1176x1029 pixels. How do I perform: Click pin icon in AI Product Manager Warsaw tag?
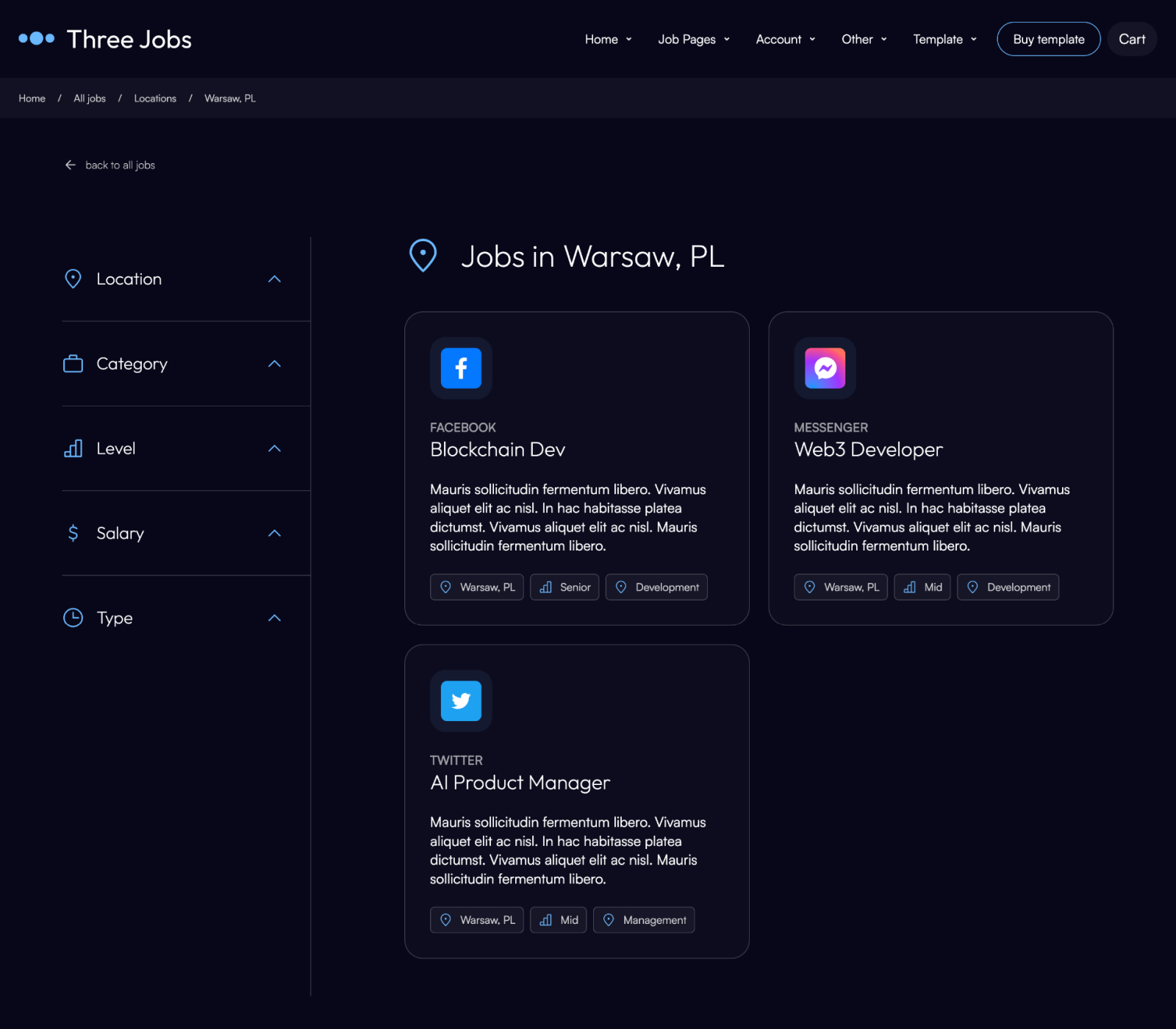tap(445, 920)
